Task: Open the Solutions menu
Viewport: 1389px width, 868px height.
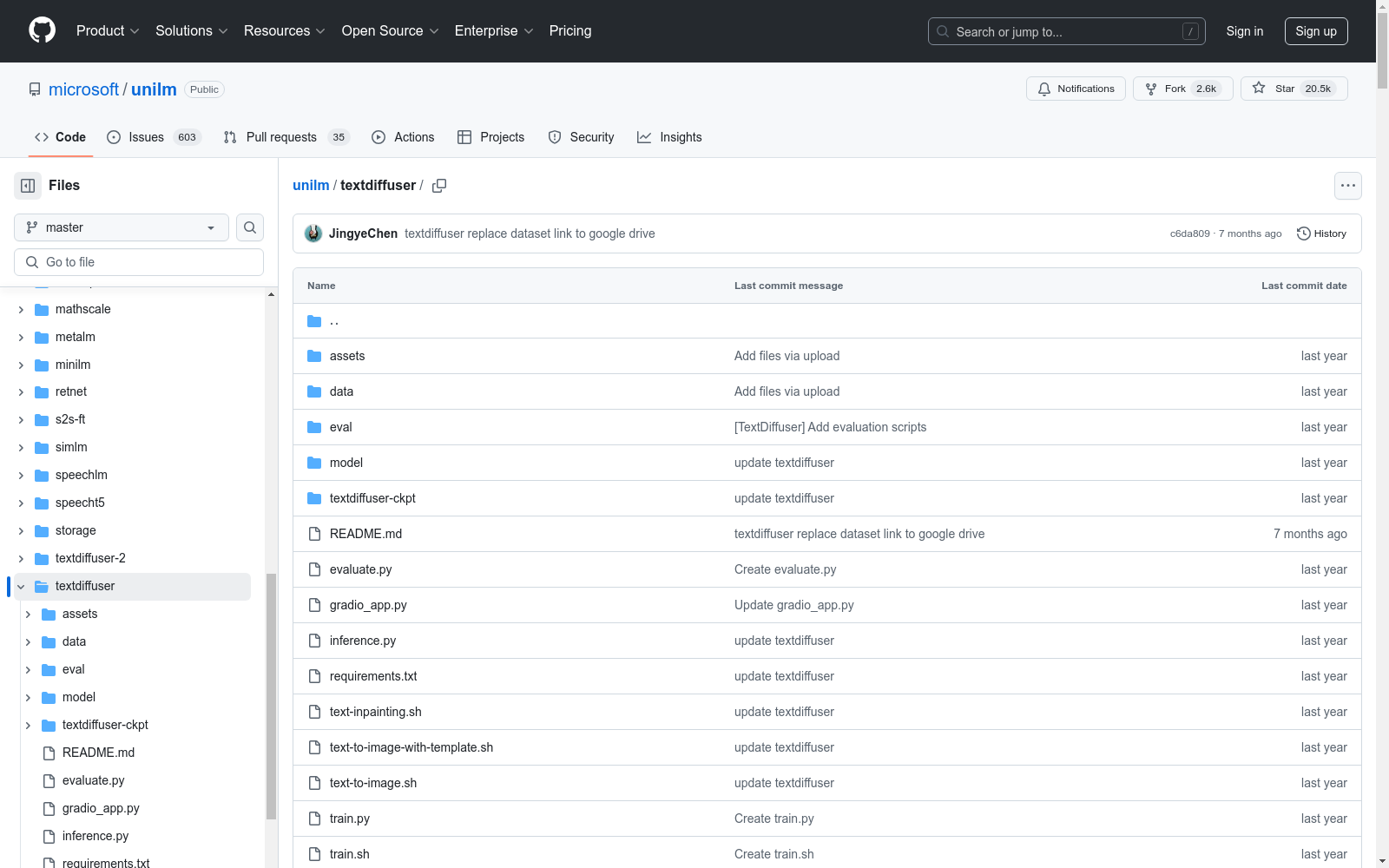Action: point(192,31)
